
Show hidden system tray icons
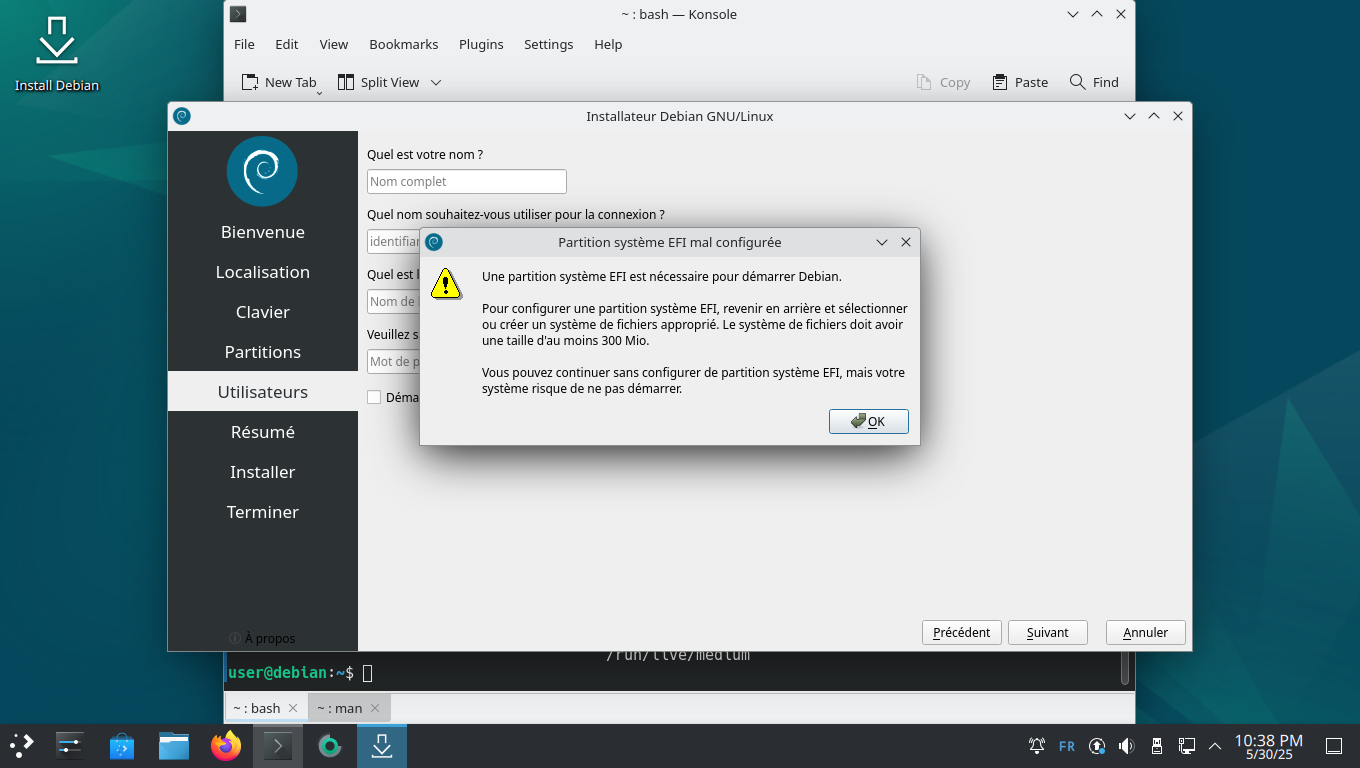1215,746
